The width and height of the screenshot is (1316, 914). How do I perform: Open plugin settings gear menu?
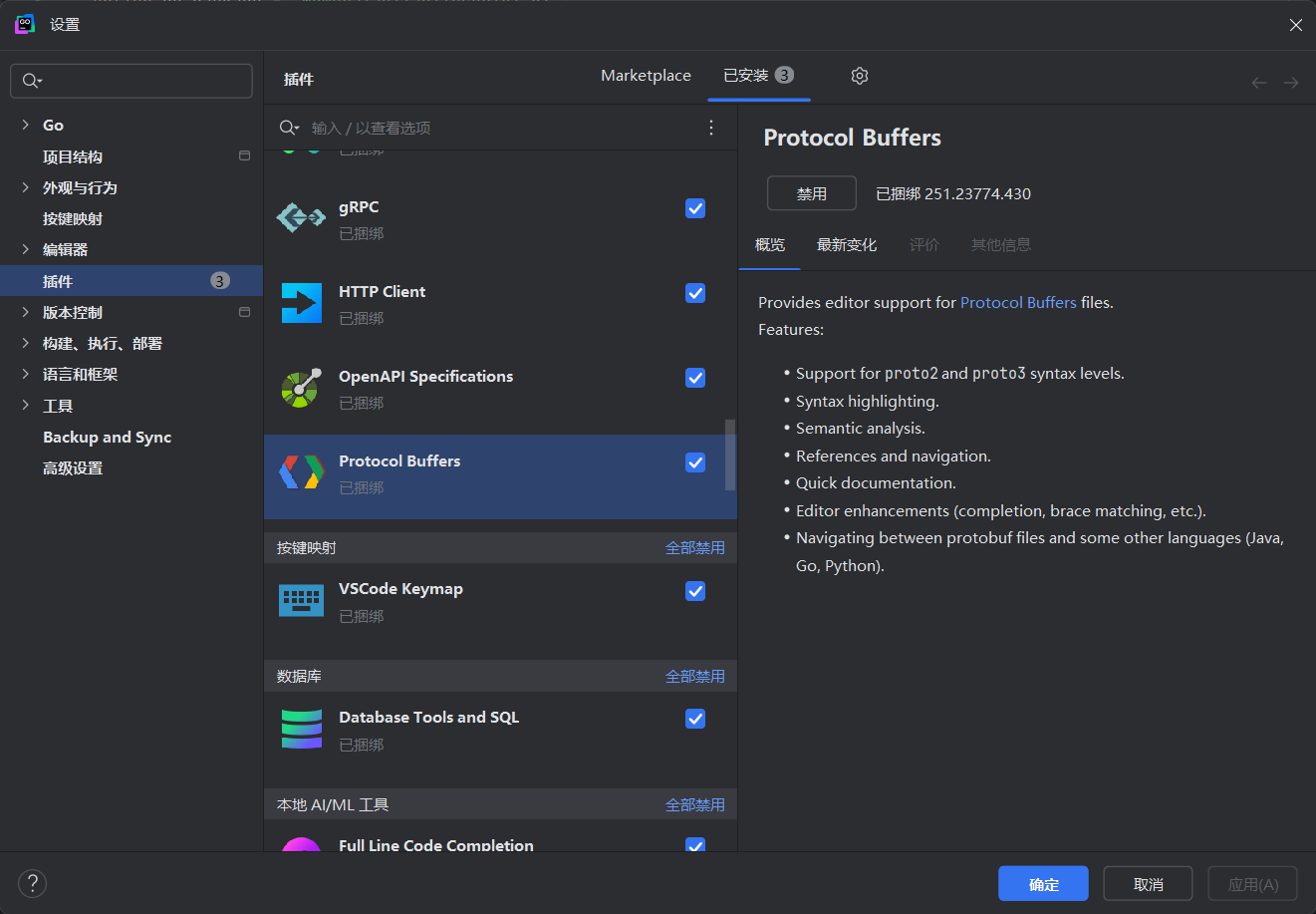coord(860,76)
